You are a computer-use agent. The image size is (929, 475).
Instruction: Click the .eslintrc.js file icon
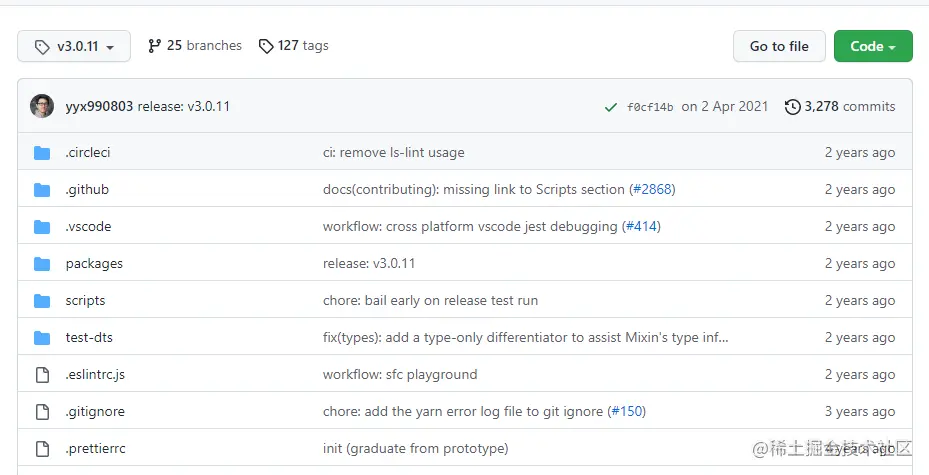(42, 375)
